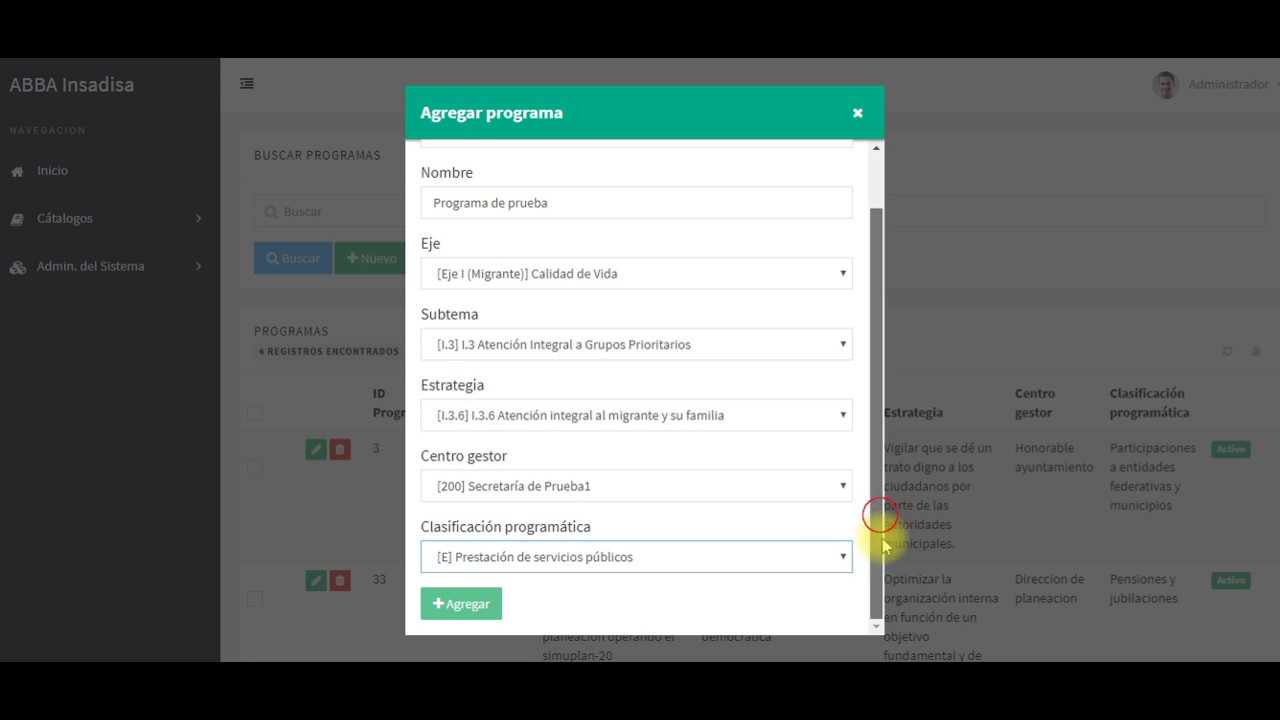1280x720 pixels.
Task: Delete program with ID 3
Action: point(340,449)
